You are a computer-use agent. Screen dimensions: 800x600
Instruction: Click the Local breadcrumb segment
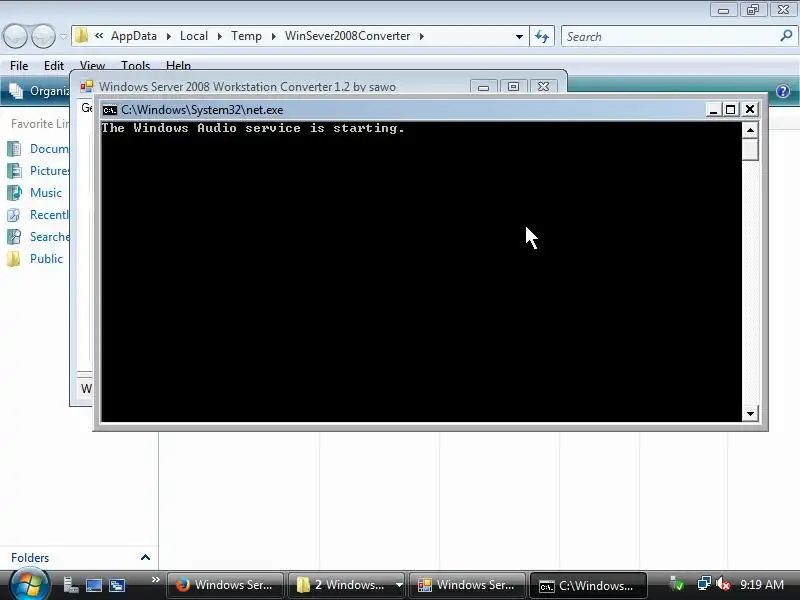click(193, 36)
